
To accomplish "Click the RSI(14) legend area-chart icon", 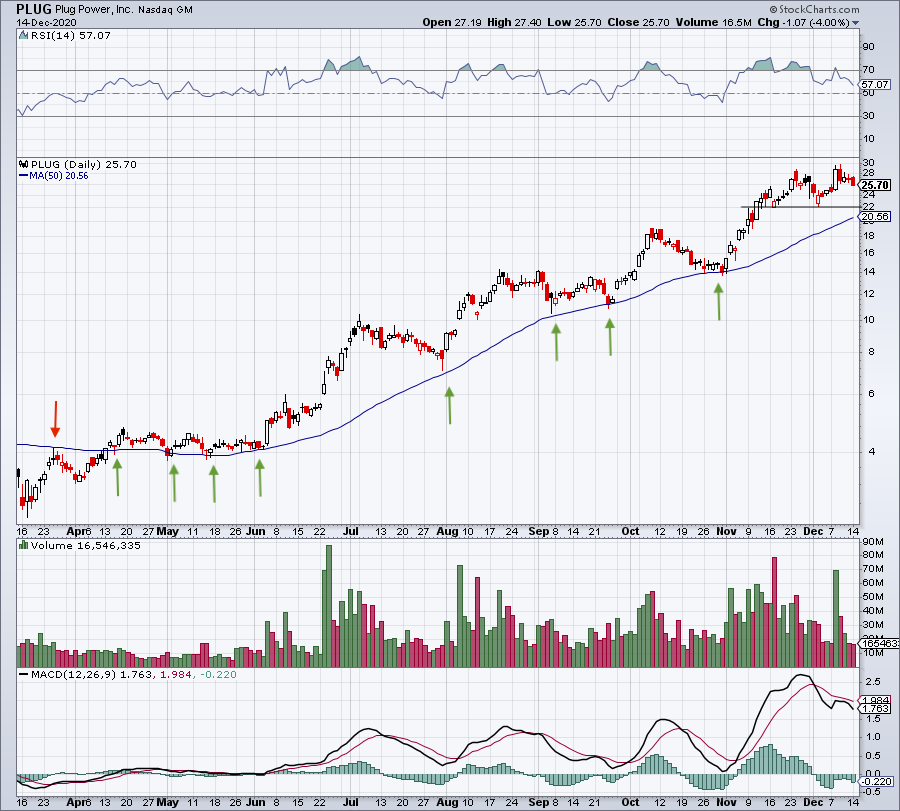I will (24, 36).
